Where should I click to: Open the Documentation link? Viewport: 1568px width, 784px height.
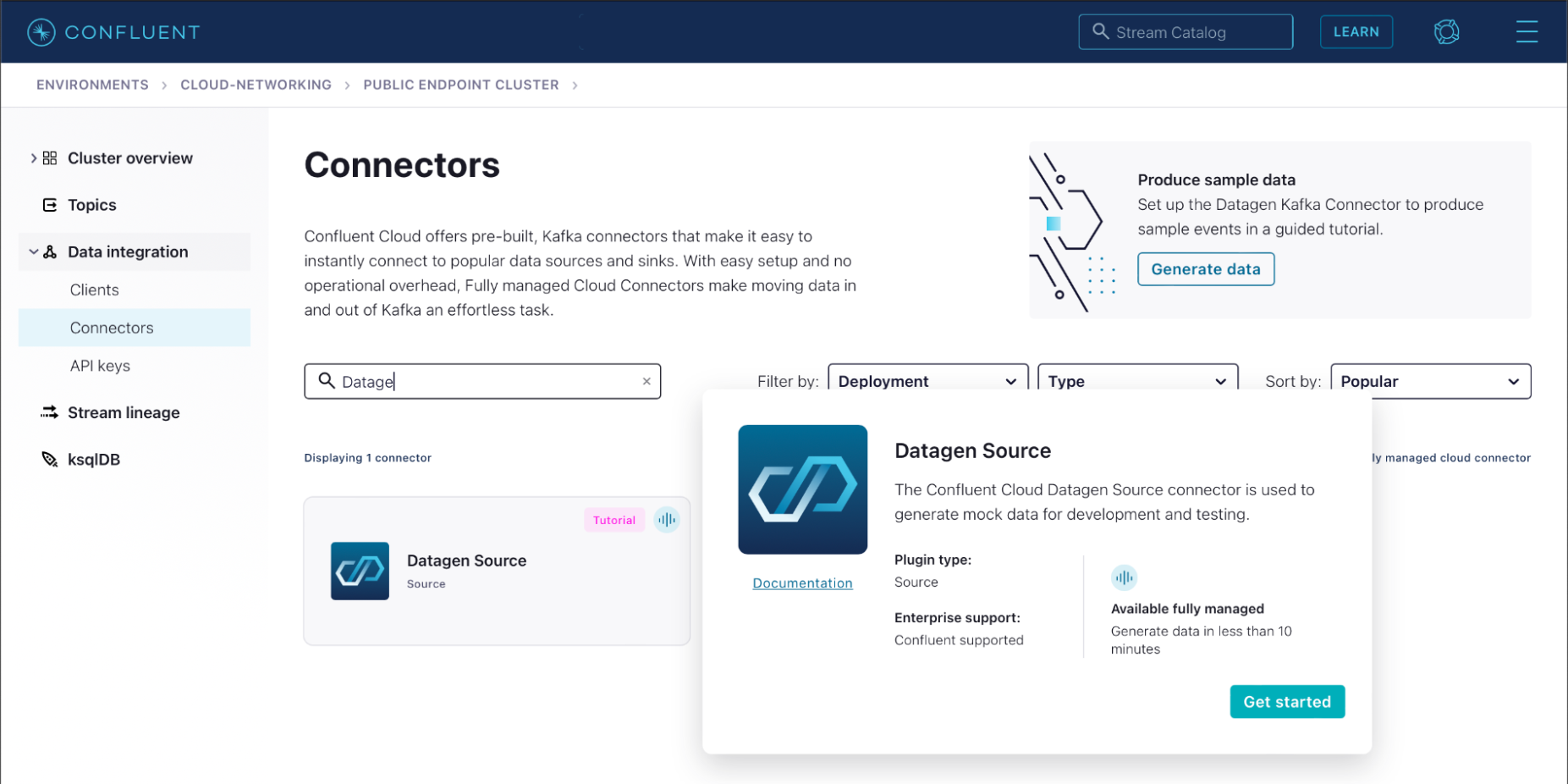click(803, 583)
